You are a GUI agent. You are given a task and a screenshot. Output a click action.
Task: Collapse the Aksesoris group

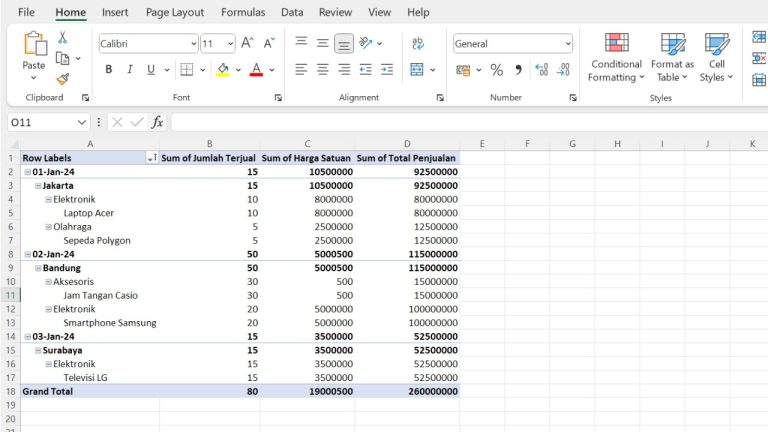tap(48, 282)
